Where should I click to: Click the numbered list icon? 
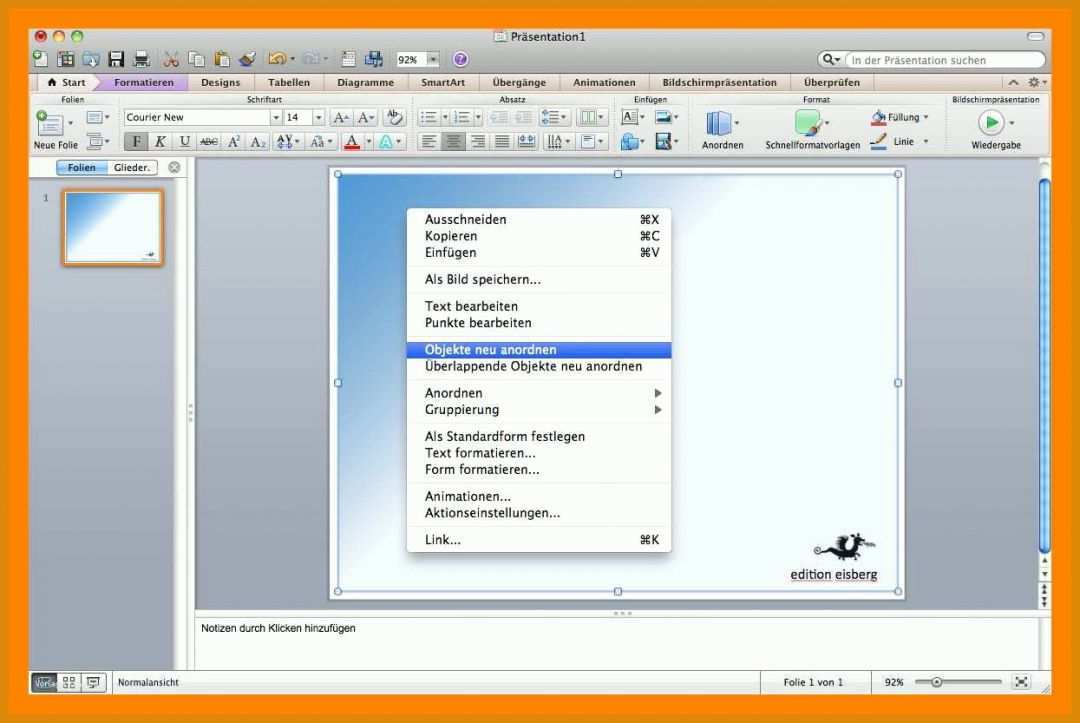(x=461, y=118)
